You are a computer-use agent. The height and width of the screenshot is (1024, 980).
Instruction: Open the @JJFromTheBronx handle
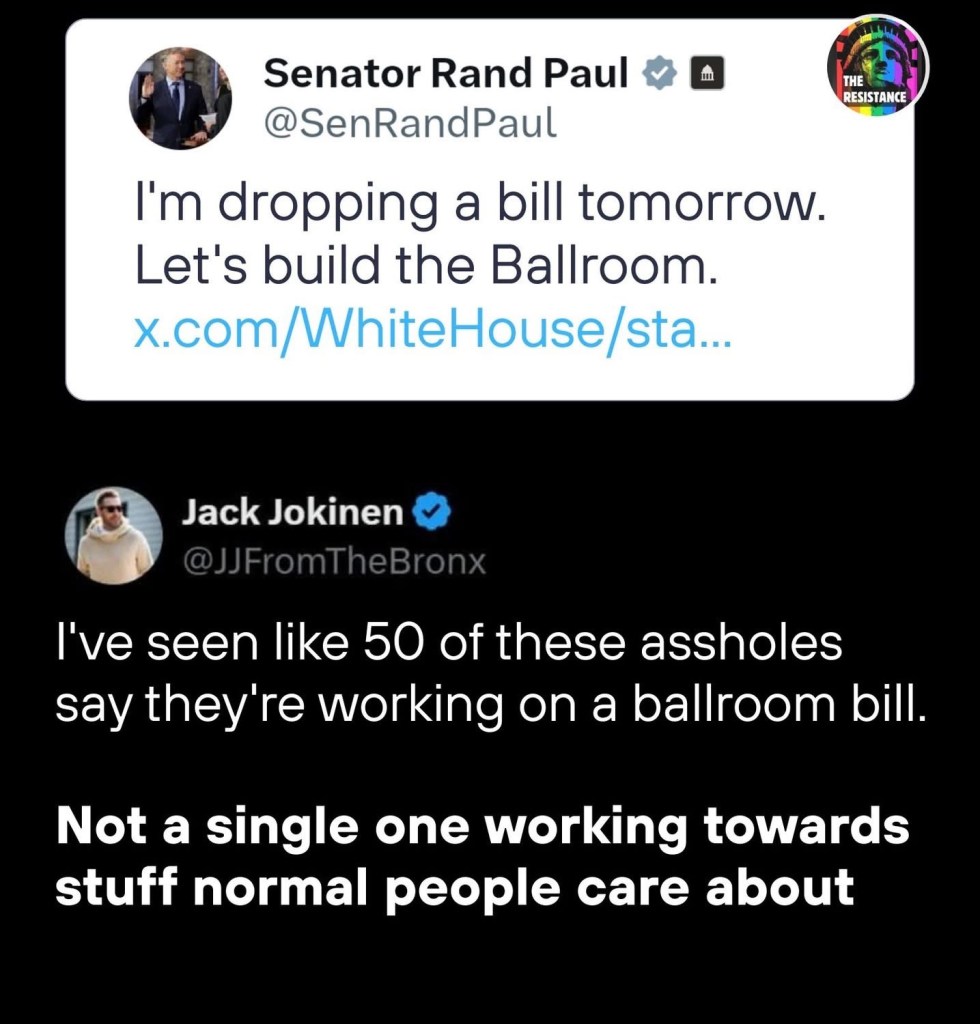point(333,562)
